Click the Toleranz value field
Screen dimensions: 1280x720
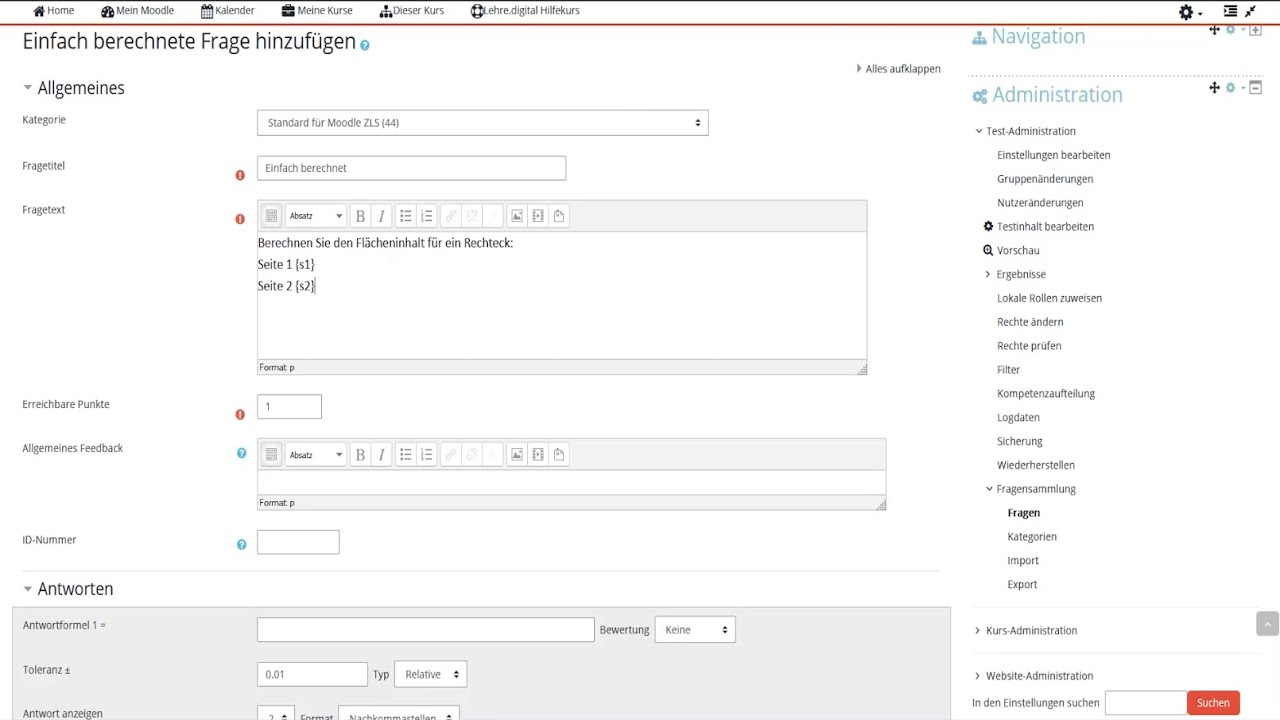coord(312,675)
